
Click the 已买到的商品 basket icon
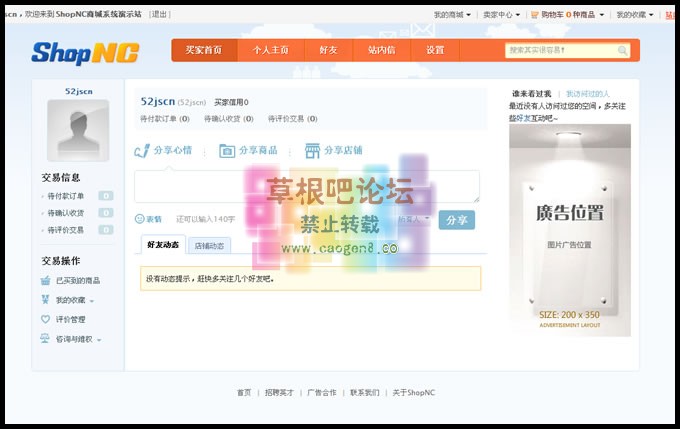(46, 281)
